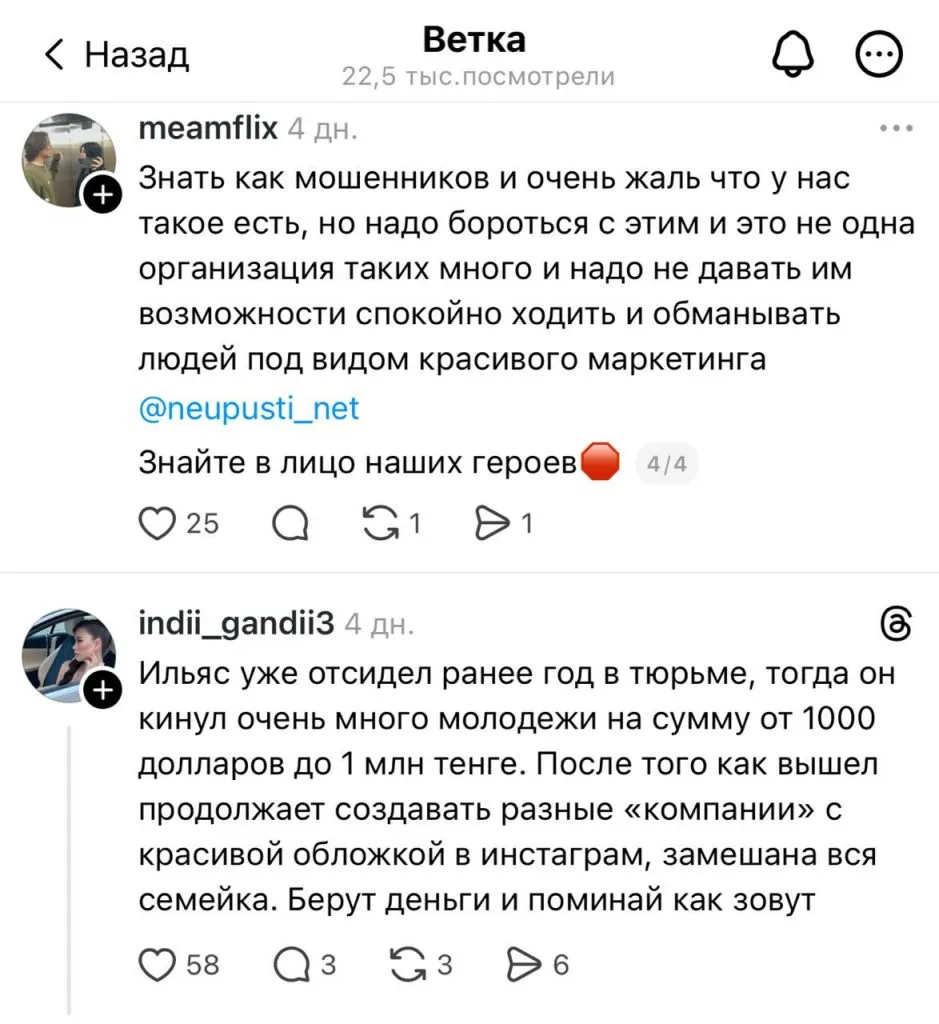Like the meamflix post

point(156,524)
